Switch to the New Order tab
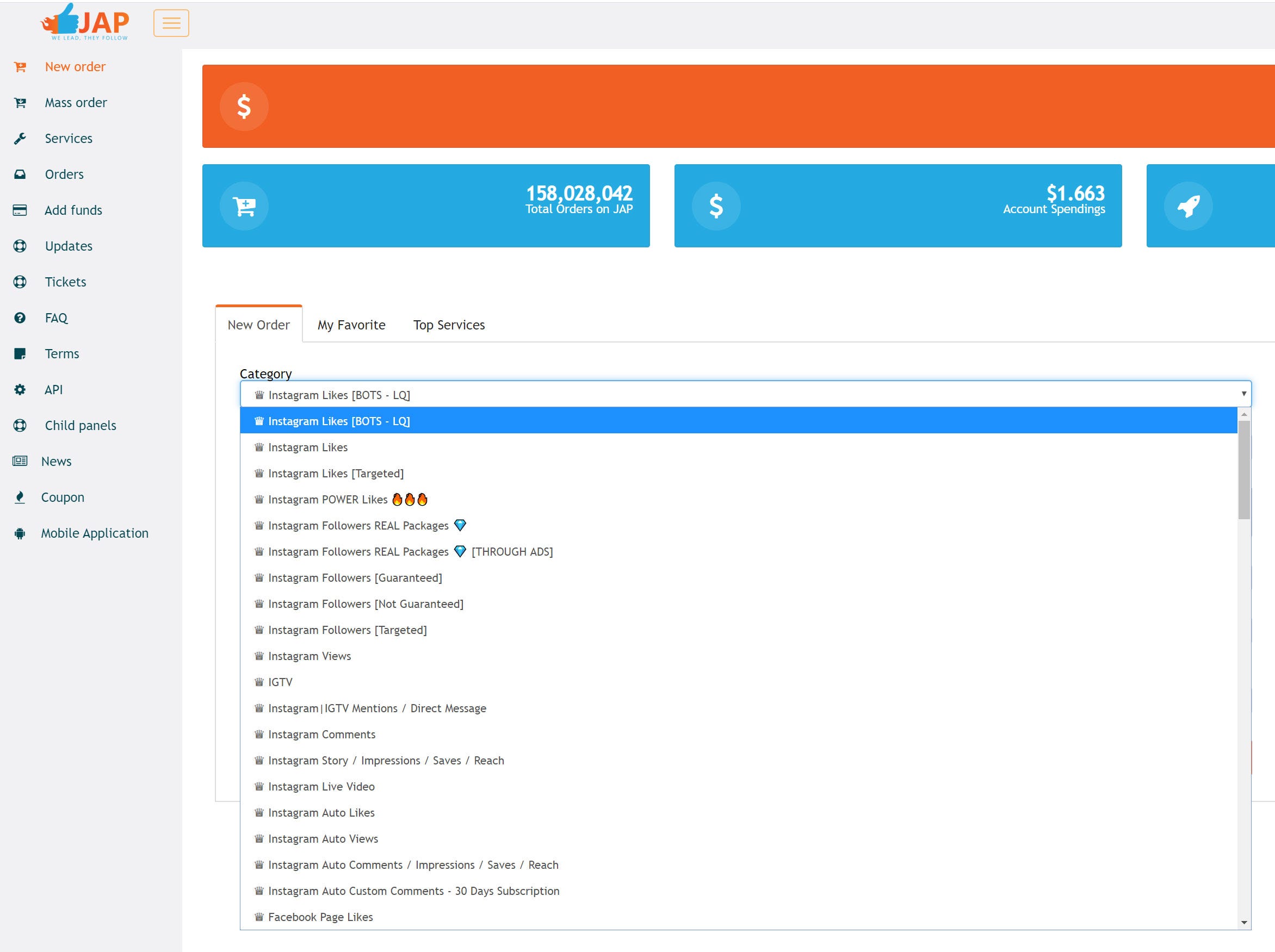Image resolution: width=1275 pixels, height=952 pixels. 259,325
